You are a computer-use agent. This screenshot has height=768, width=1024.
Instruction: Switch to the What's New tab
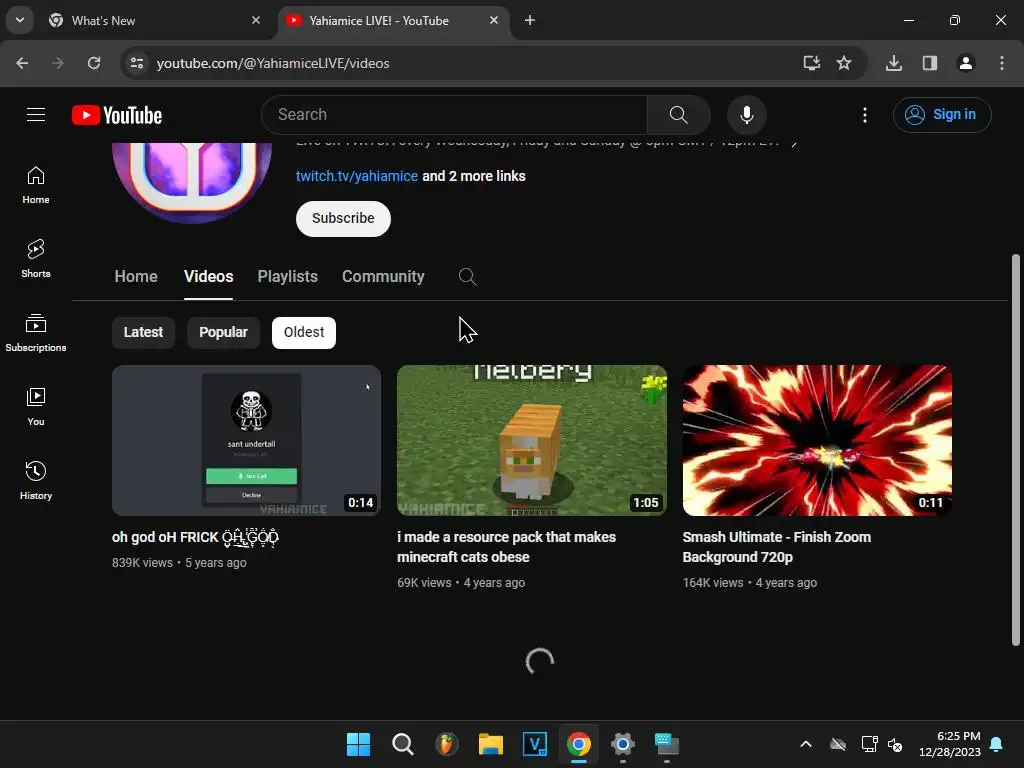[x=152, y=20]
